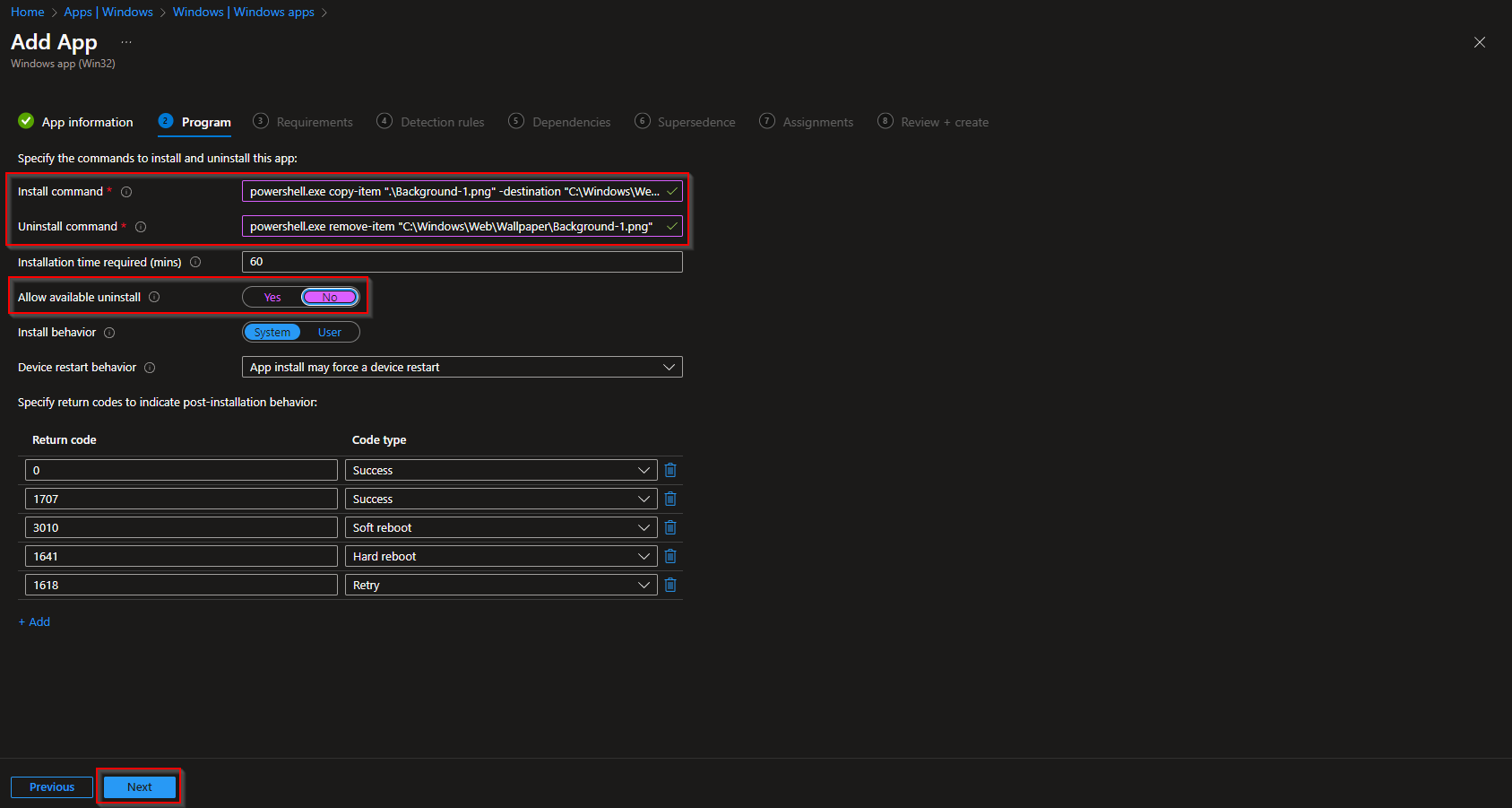View the Allow available uninstall help info
The image size is (1512, 808).
tap(154, 296)
